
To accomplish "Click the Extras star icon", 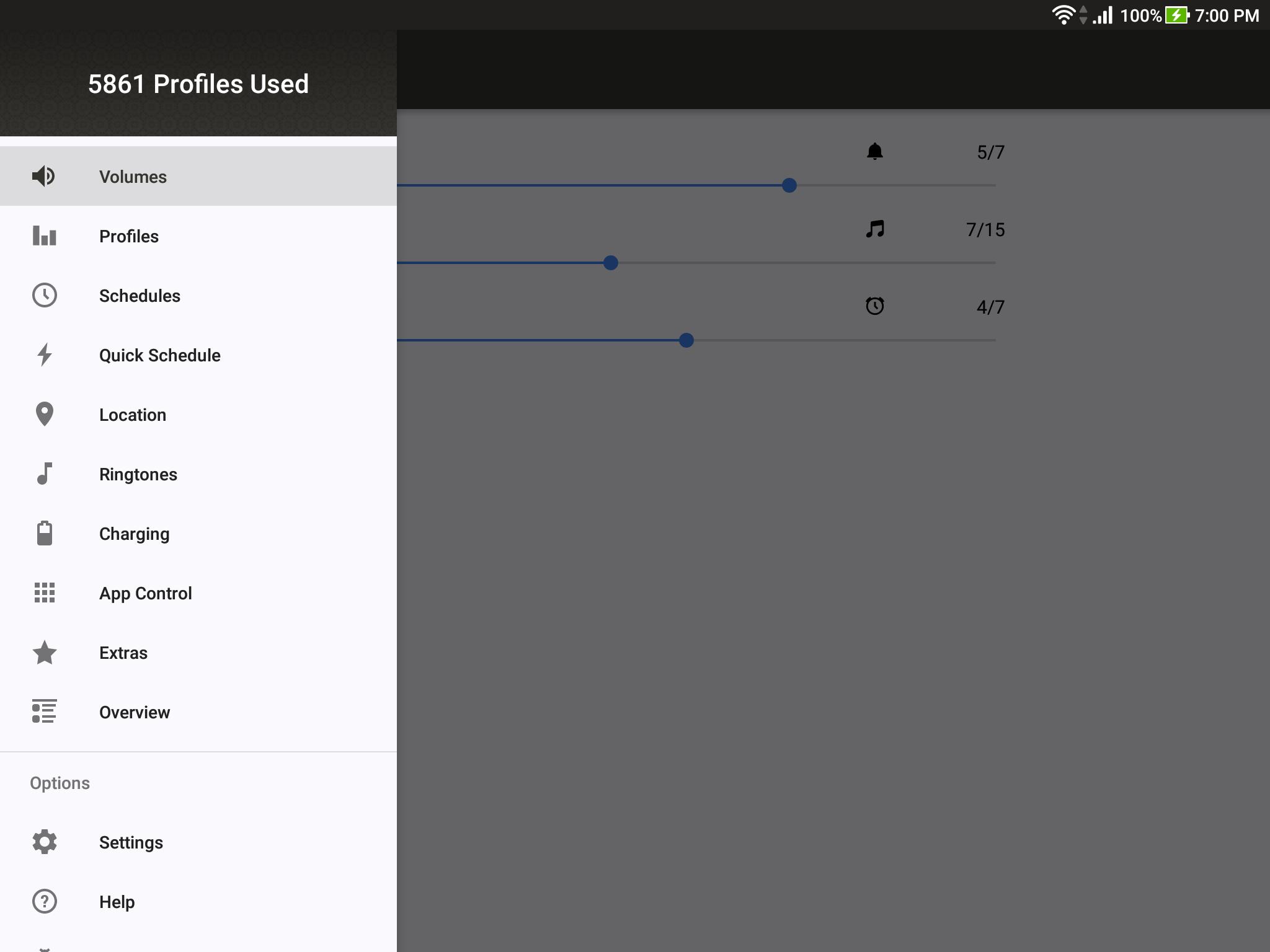I will pos(44,652).
